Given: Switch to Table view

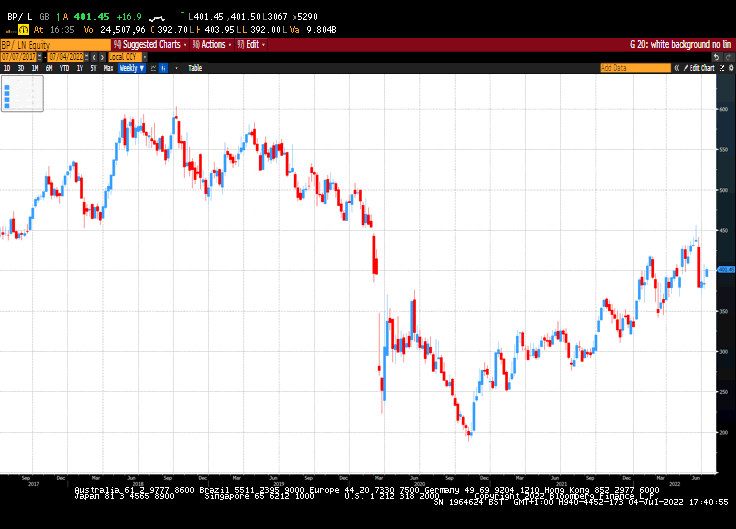Looking at the screenshot, I should pyautogui.click(x=195, y=68).
